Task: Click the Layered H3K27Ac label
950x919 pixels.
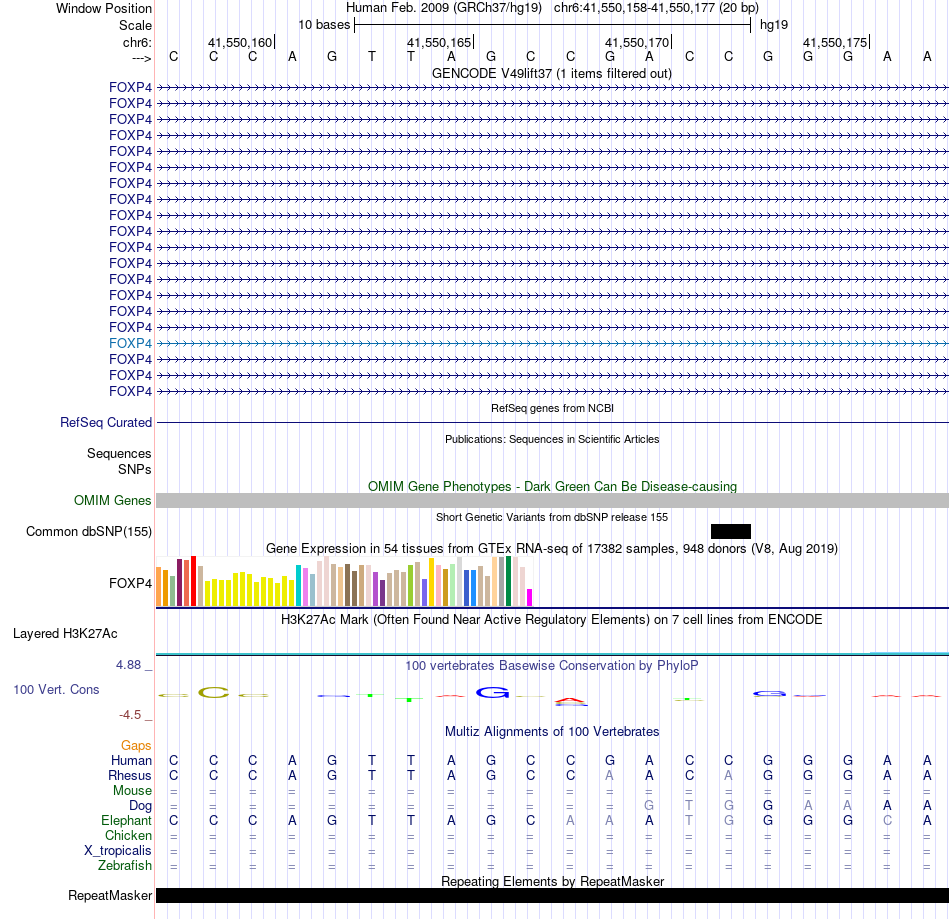Action: (x=65, y=634)
